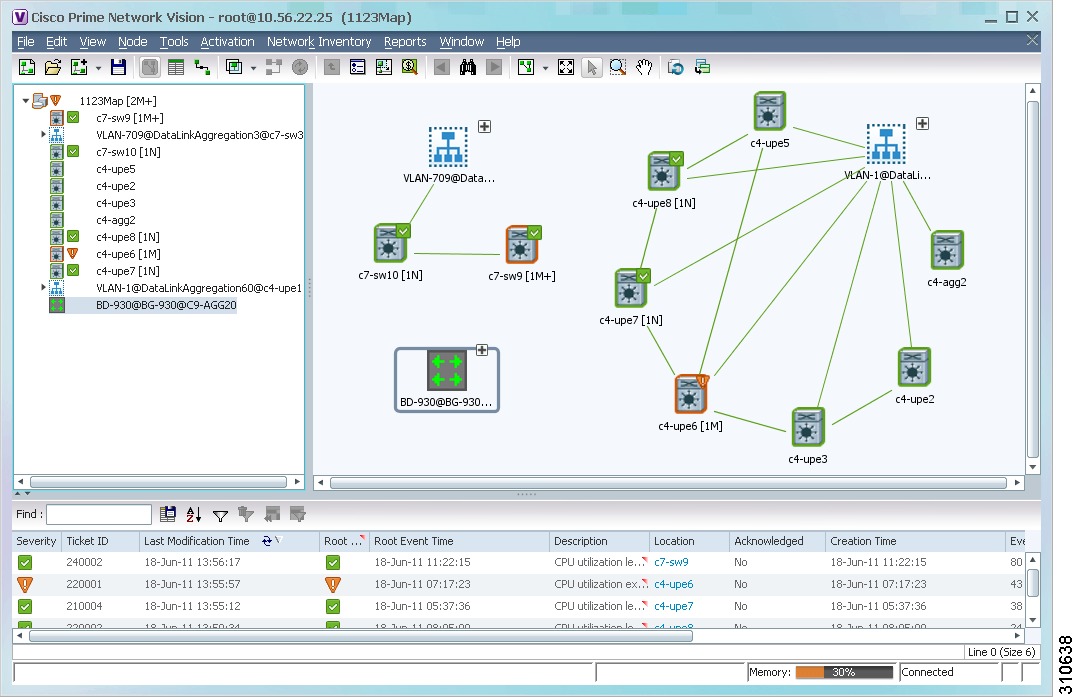This screenshot has width=1074, height=697.
Task: Click the Find Previous left arrow
Action: (442, 67)
